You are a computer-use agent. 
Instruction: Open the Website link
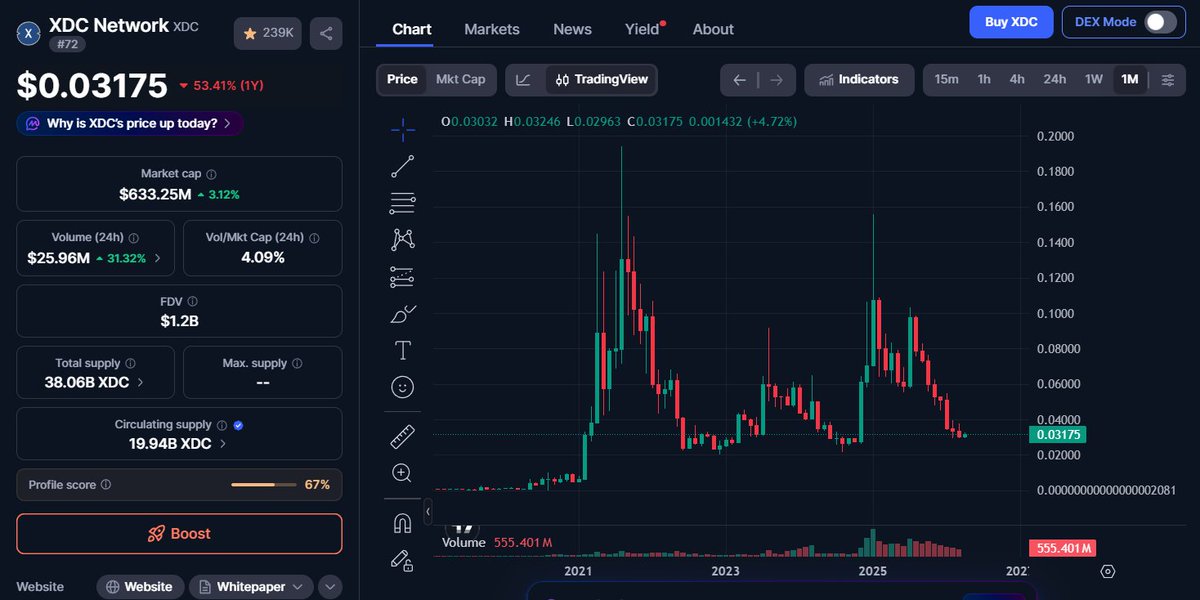tap(140, 587)
